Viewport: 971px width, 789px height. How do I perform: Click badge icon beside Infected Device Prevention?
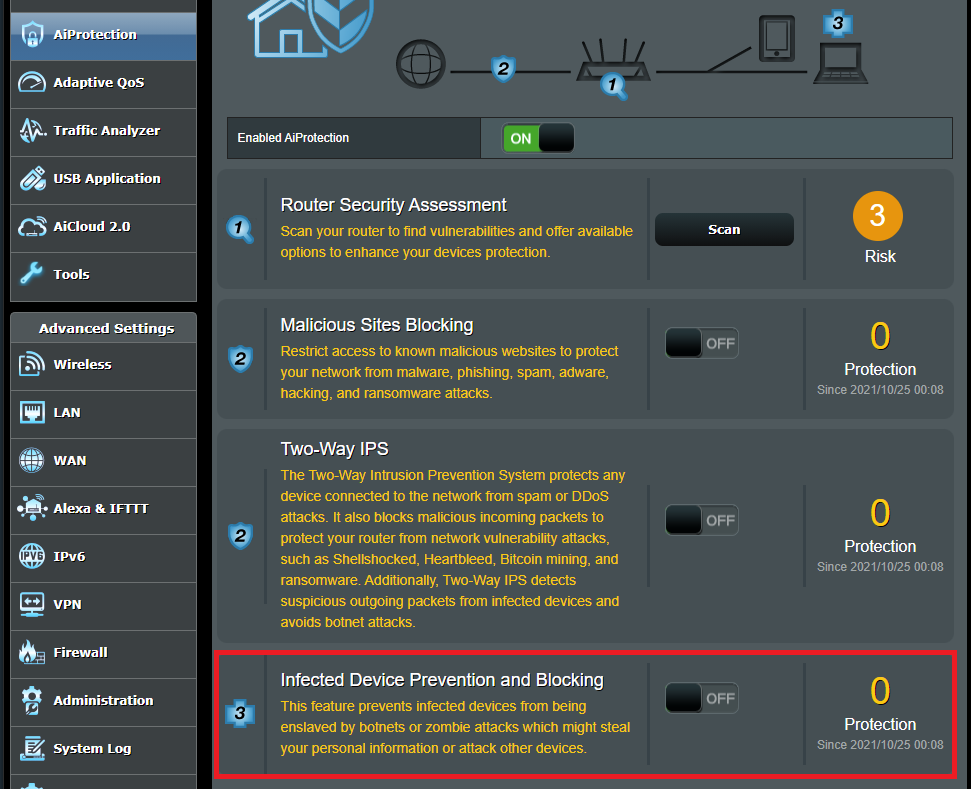click(240, 713)
